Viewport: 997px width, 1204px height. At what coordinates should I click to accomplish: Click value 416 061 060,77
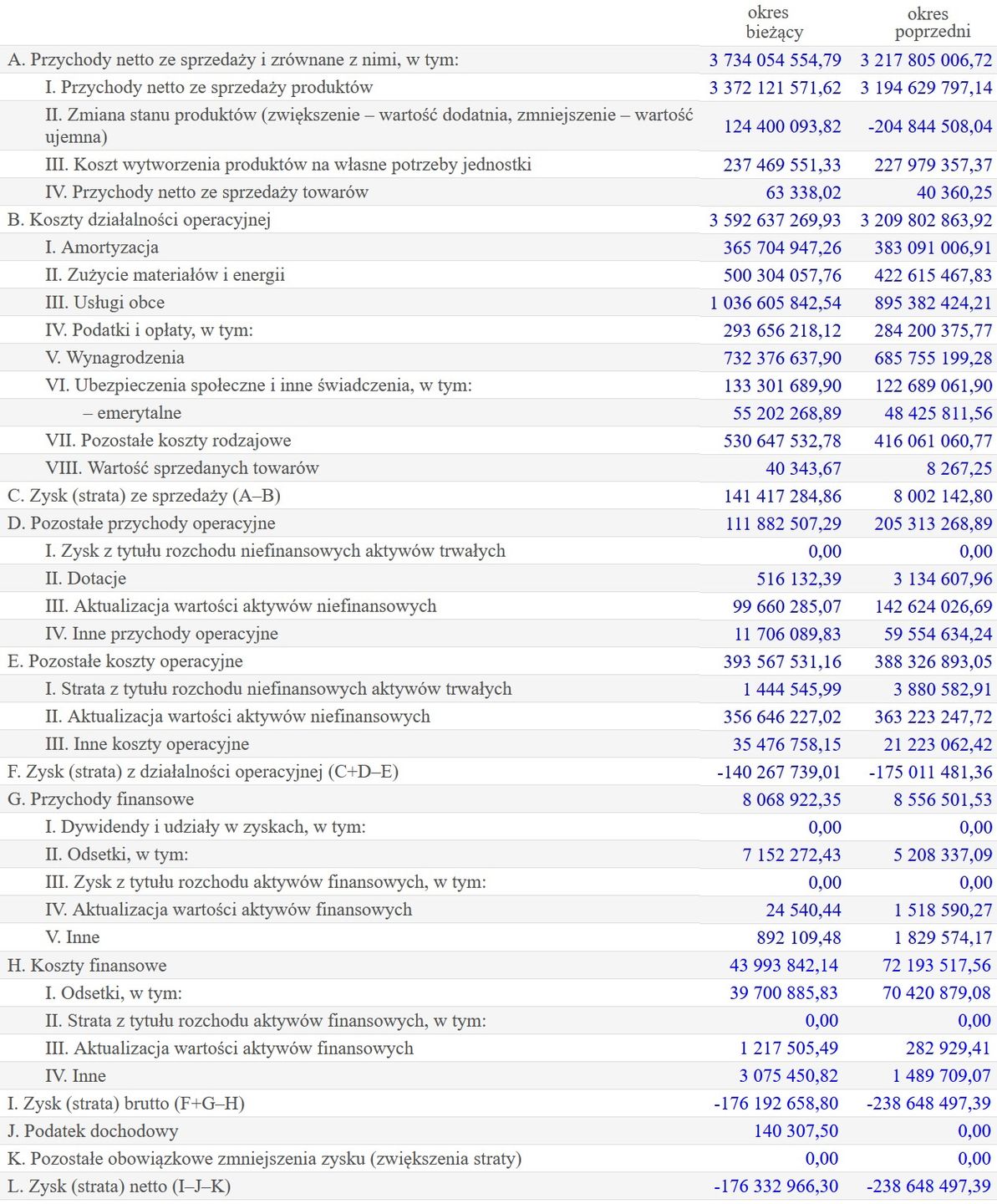933,441
